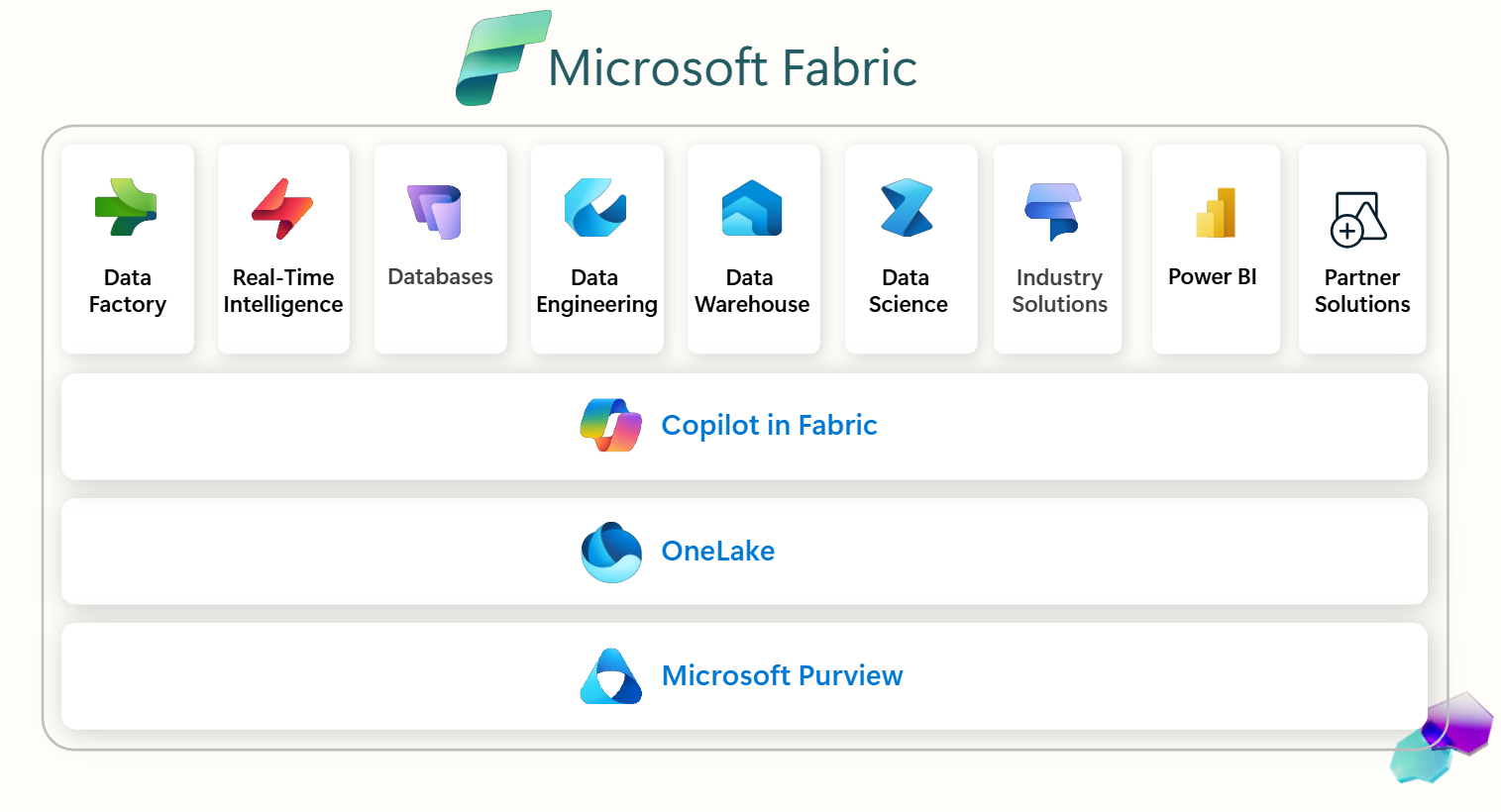Select the 'Databases' label text
This screenshot has width=1501, height=812.
[440, 277]
